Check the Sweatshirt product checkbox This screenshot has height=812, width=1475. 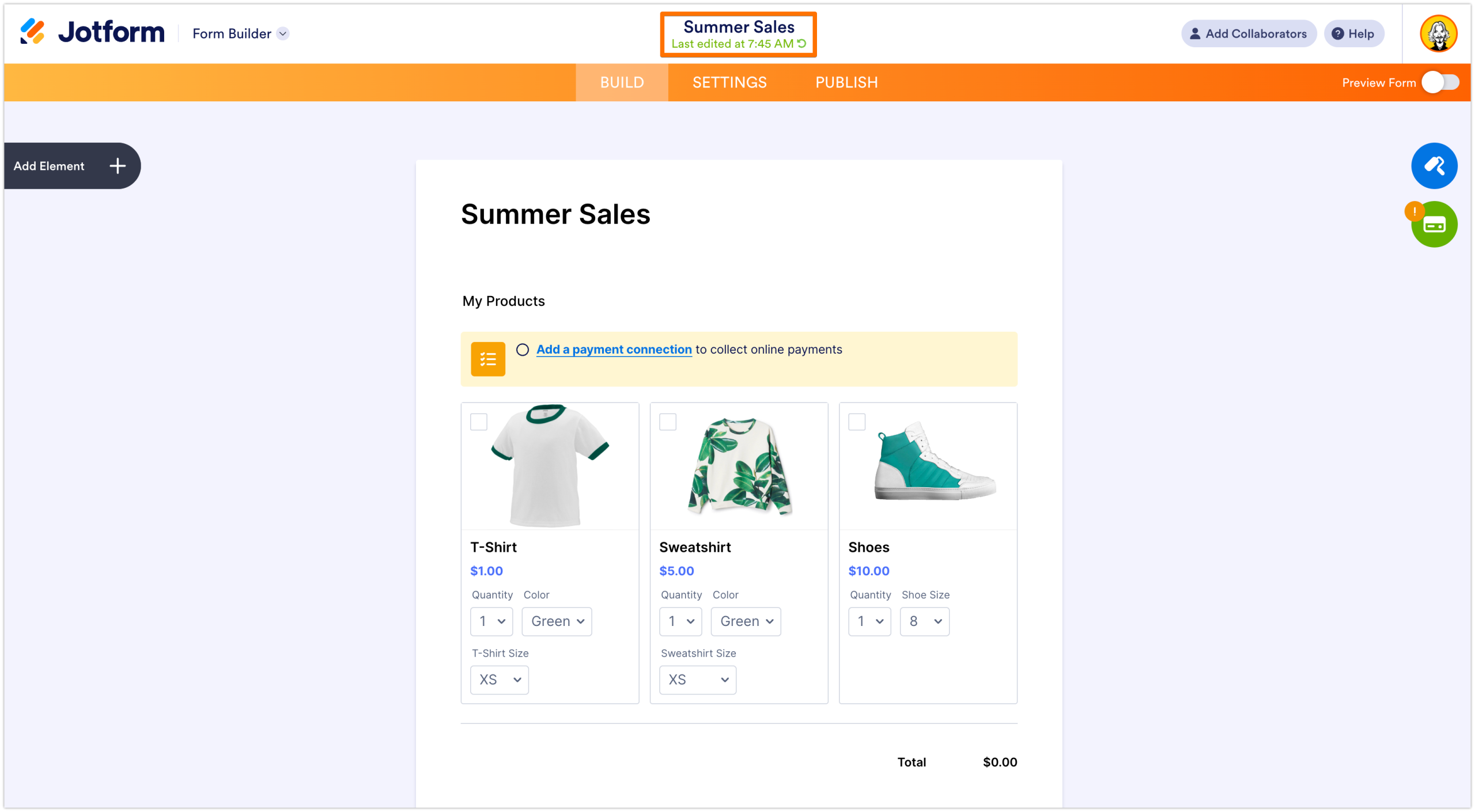pos(667,422)
